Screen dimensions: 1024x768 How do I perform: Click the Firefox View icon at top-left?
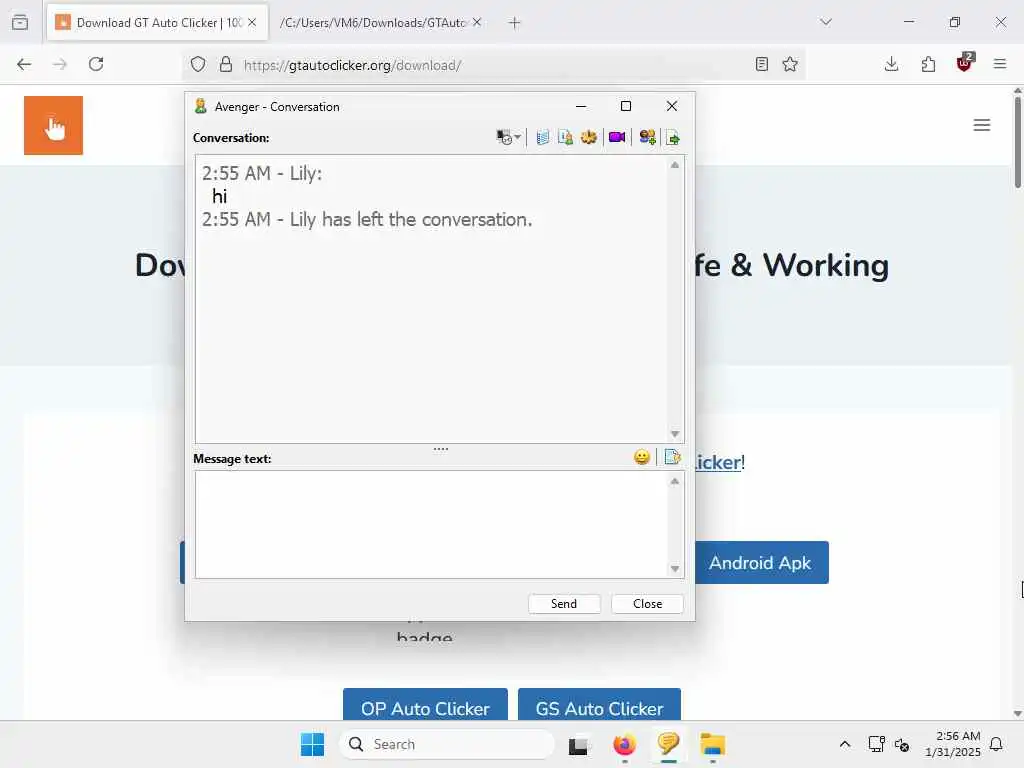(x=20, y=22)
